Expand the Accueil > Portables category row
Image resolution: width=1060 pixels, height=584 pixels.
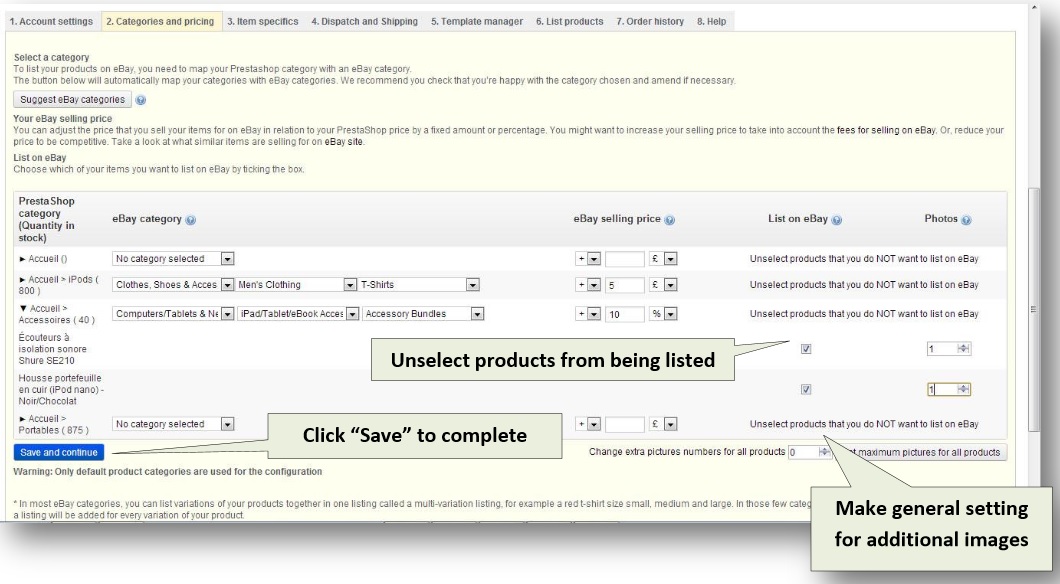coord(22,418)
